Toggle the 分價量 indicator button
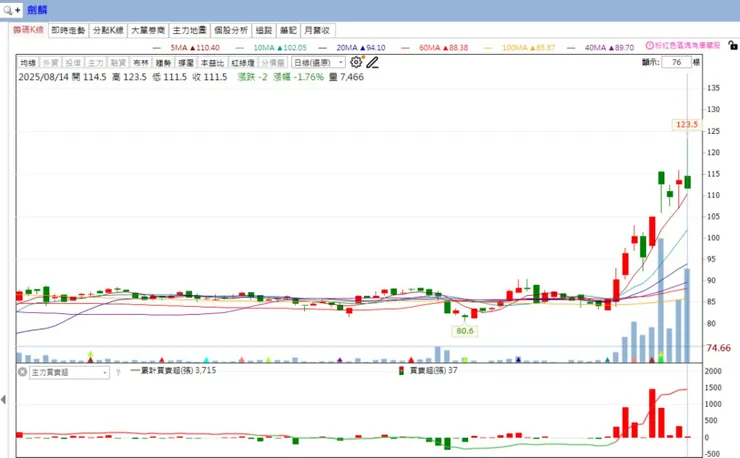Viewport: 740px width, 458px height. click(x=273, y=63)
